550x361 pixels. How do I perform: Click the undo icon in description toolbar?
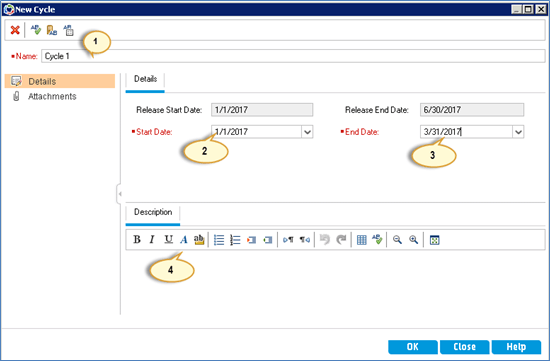click(325, 240)
